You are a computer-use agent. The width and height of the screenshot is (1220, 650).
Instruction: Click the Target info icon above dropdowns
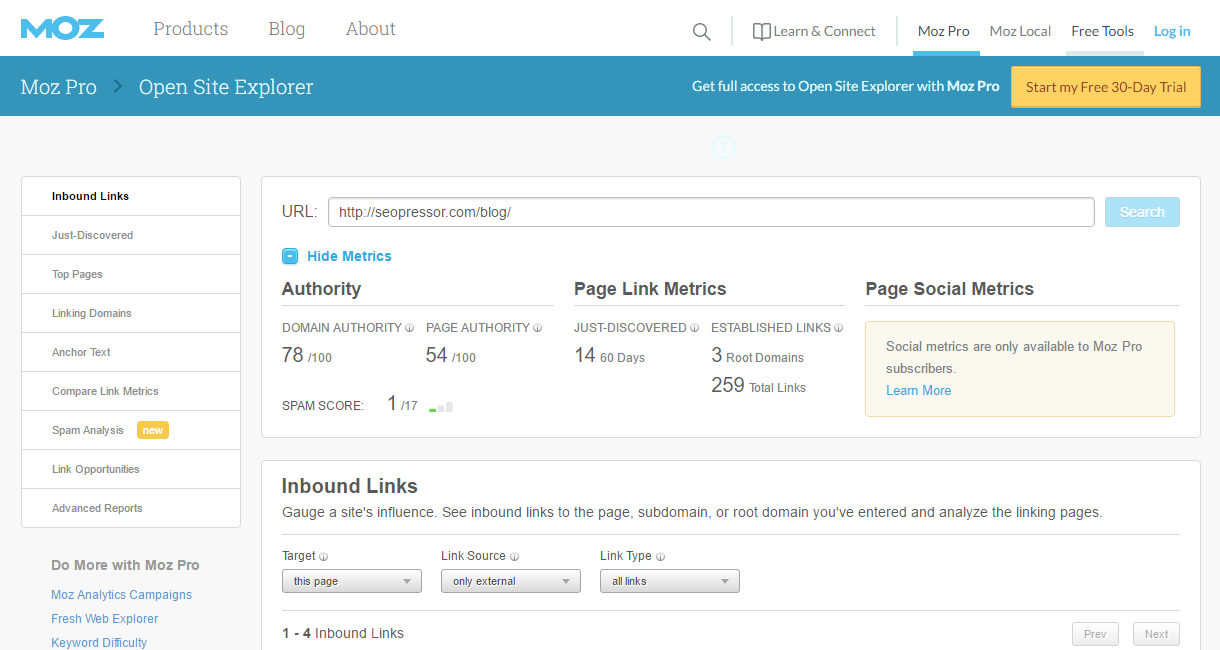click(x=323, y=556)
